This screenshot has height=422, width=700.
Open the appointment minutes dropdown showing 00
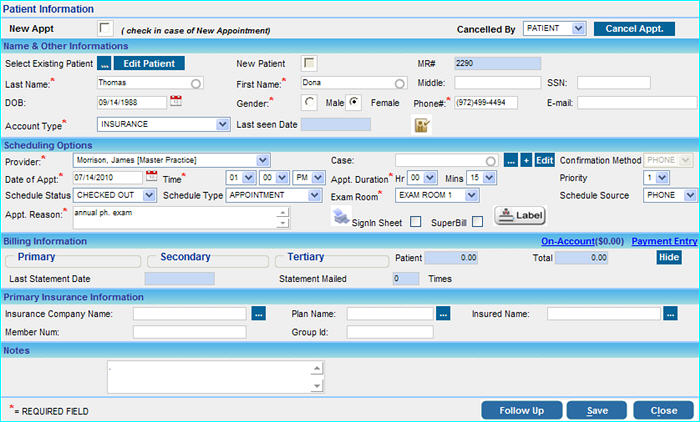(x=275, y=178)
